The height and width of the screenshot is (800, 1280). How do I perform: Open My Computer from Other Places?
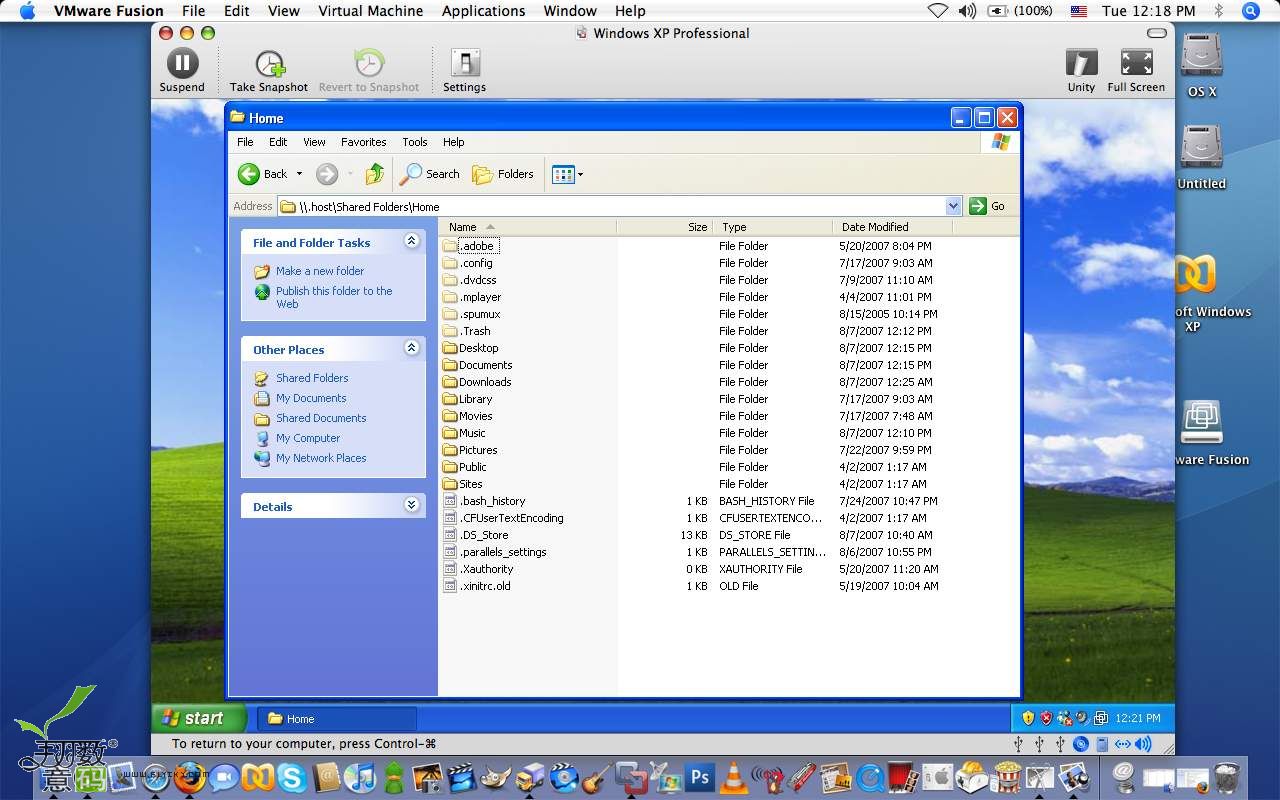point(308,438)
